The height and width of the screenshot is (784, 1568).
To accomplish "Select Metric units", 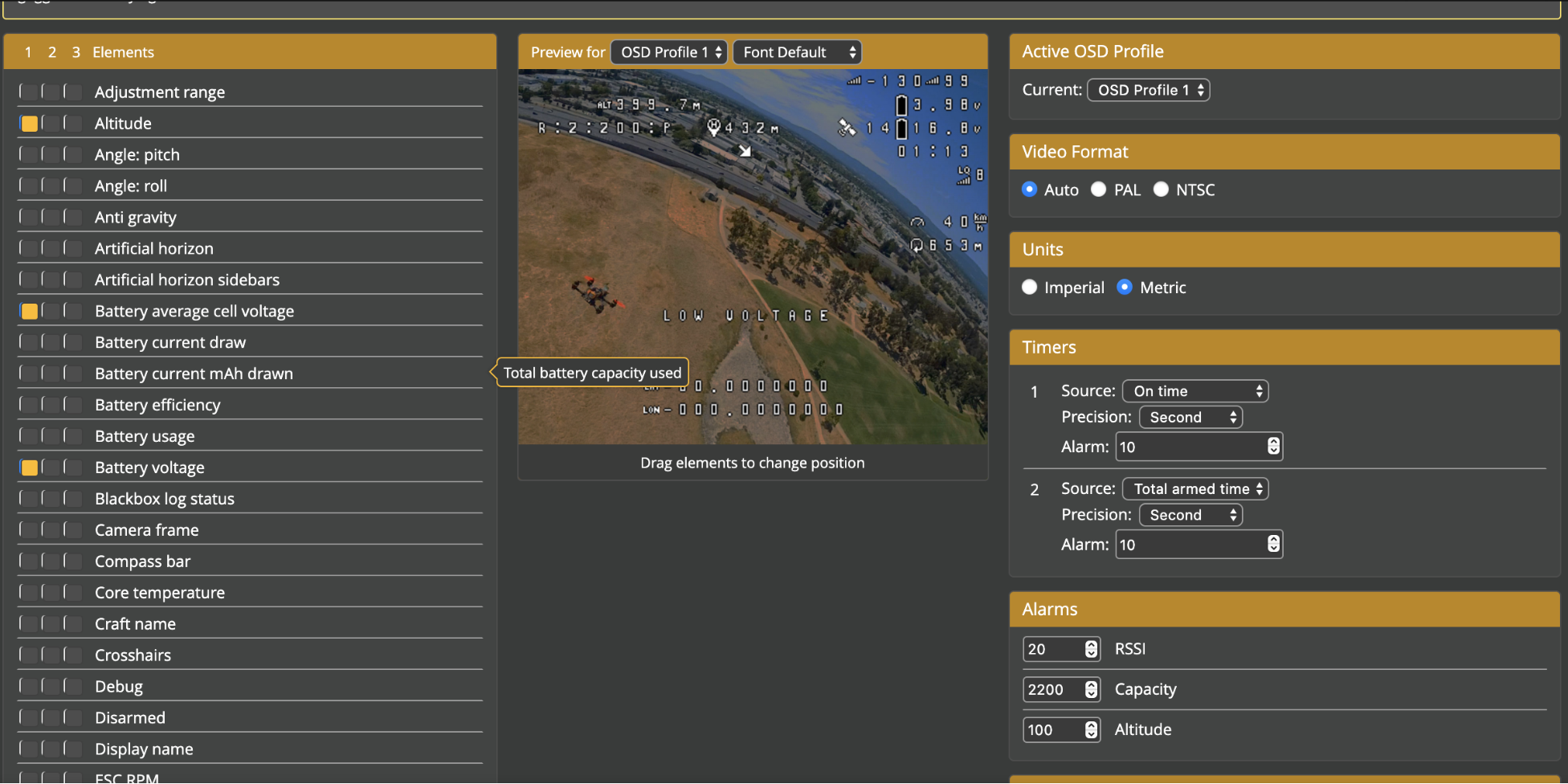I will coord(1125,288).
